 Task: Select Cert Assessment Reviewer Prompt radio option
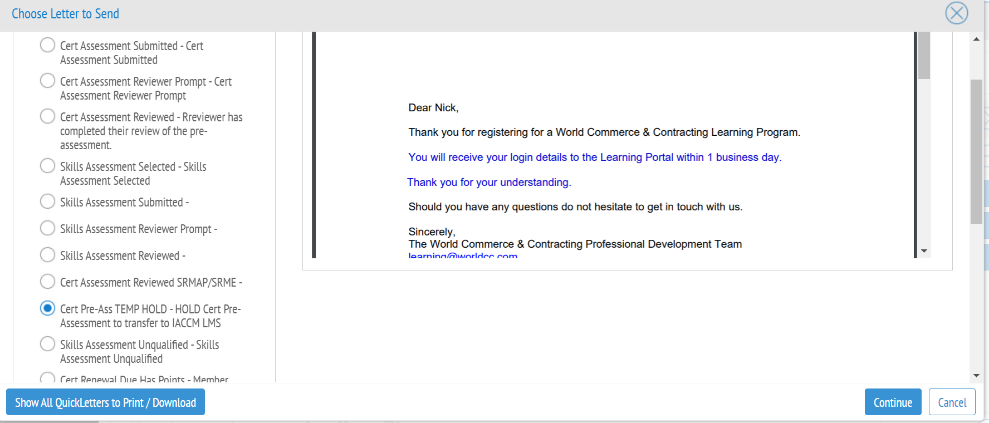tap(47, 81)
